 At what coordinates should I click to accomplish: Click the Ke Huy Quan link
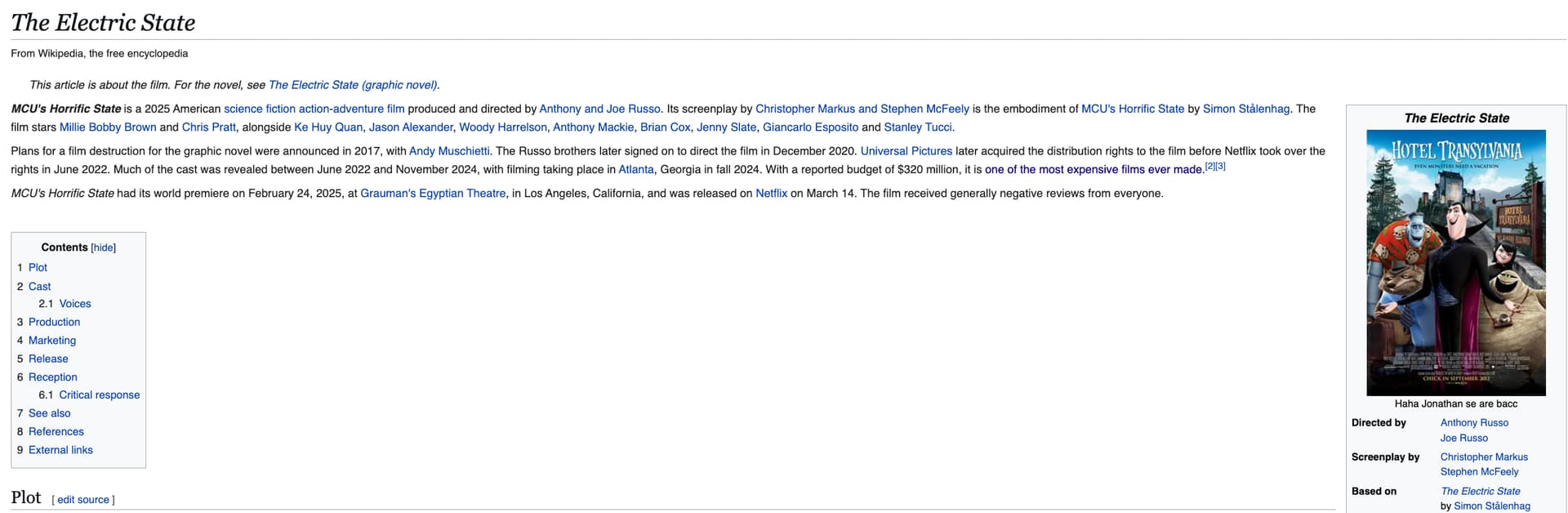tap(328, 127)
